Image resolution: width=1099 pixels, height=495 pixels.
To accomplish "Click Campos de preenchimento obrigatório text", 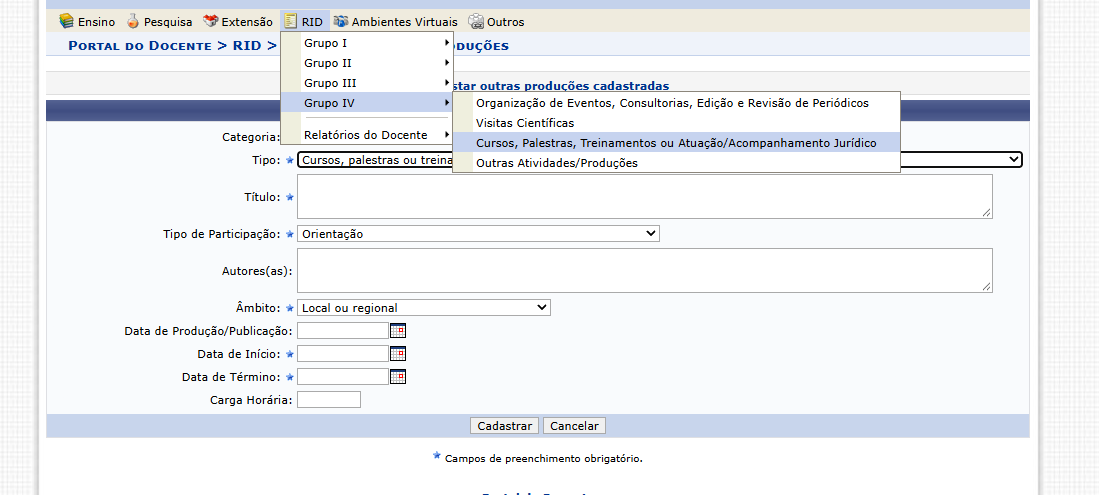I will tap(544, 459).
